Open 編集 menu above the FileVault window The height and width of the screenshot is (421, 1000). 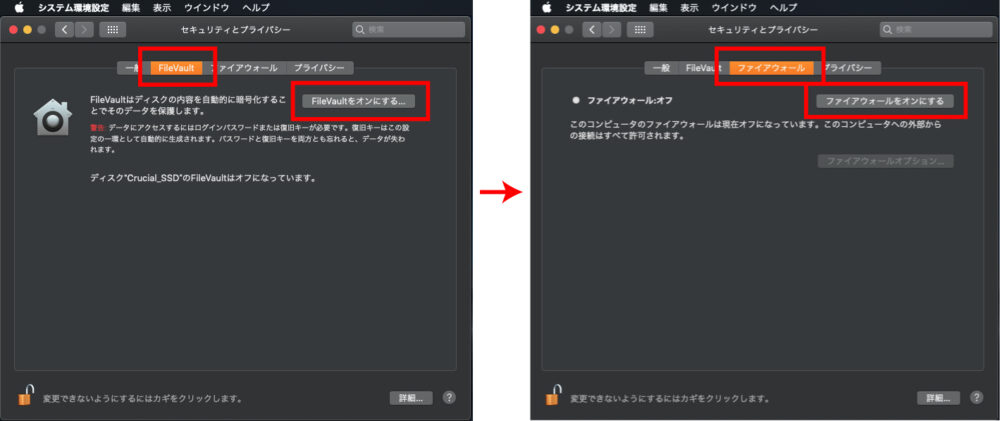coord(131,7)
